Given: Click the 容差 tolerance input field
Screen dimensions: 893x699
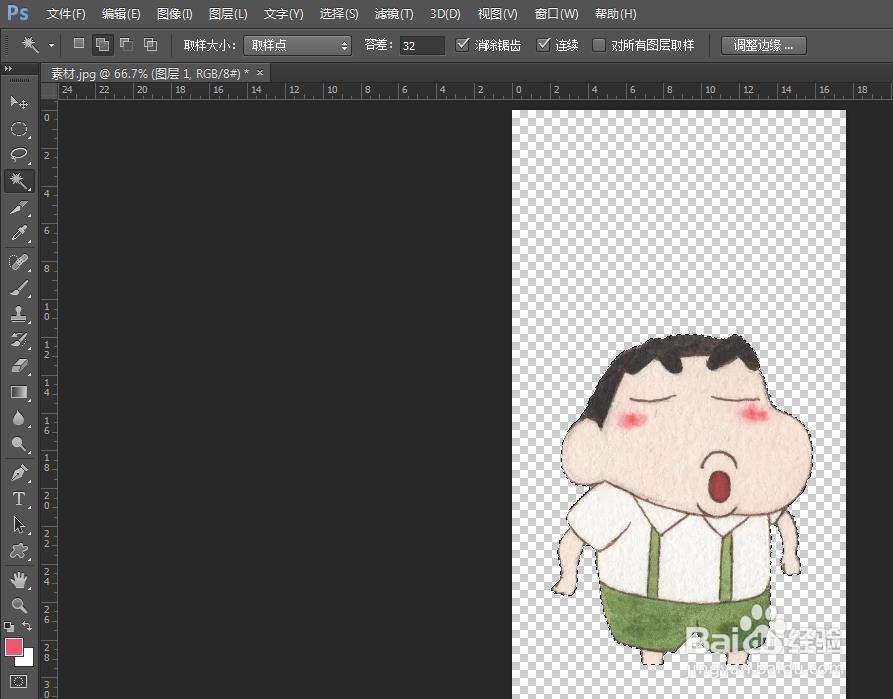Looking at the screenshot, I should pyautogui.click(x=422, y=45).
